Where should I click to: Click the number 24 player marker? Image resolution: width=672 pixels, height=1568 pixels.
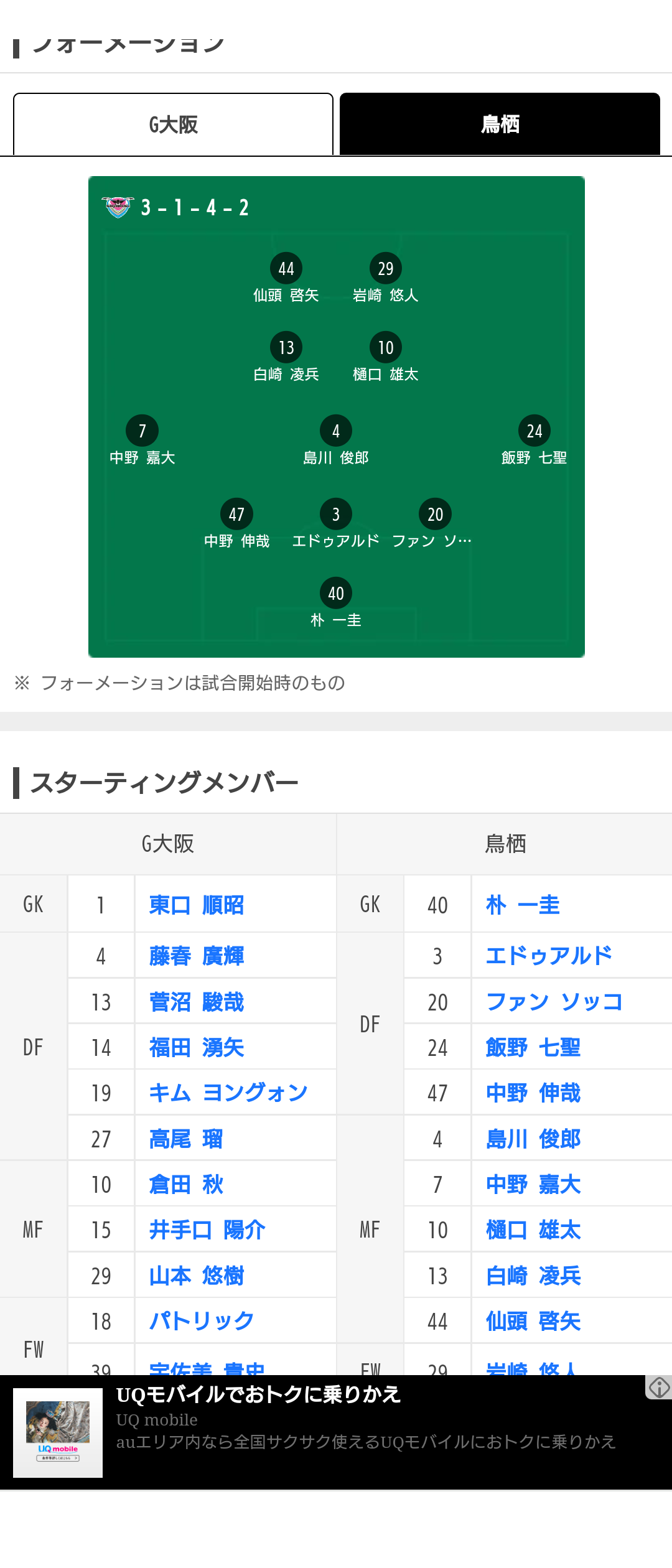(x=534, y=431)
